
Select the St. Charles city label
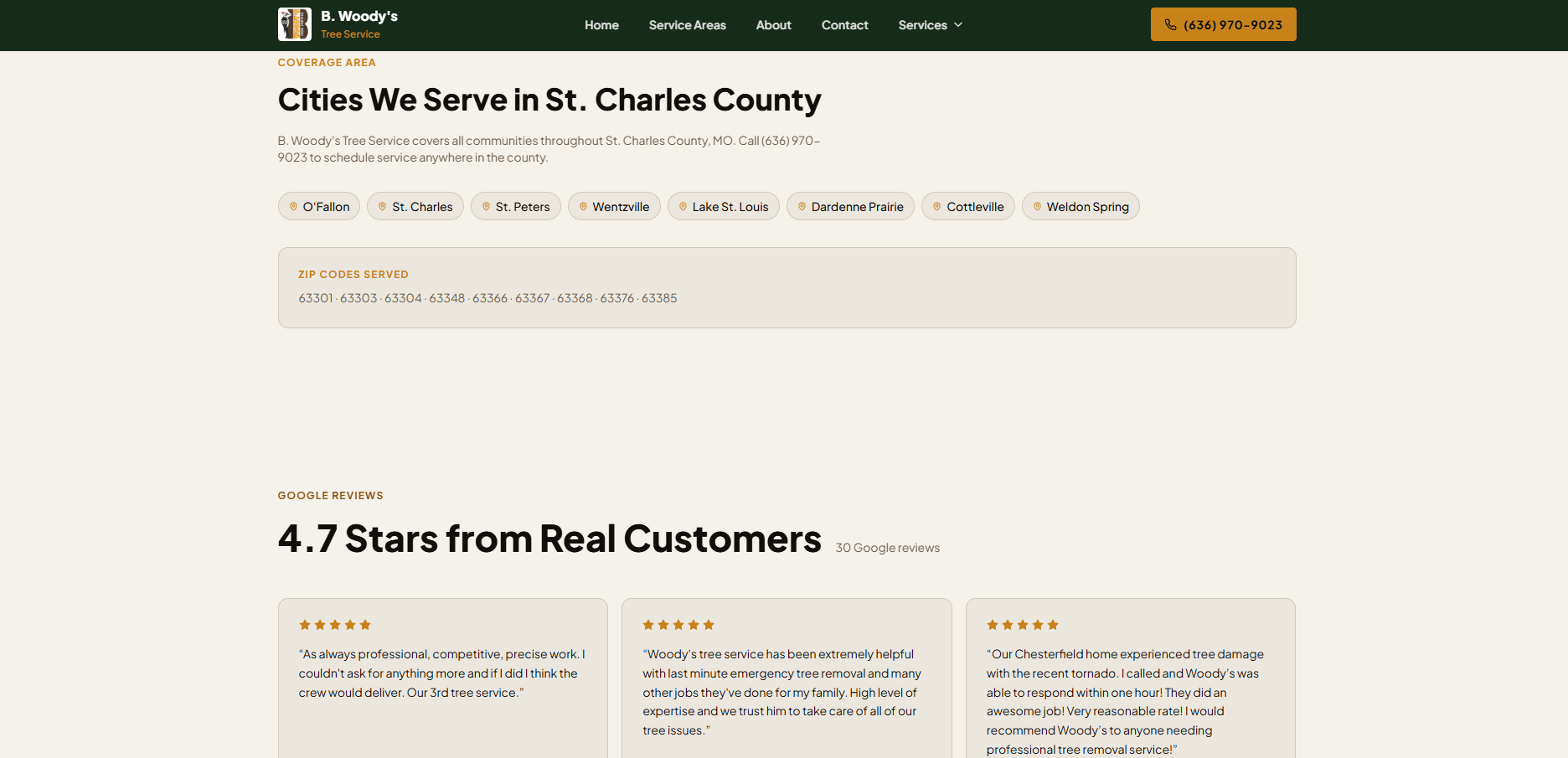point(422,207)
